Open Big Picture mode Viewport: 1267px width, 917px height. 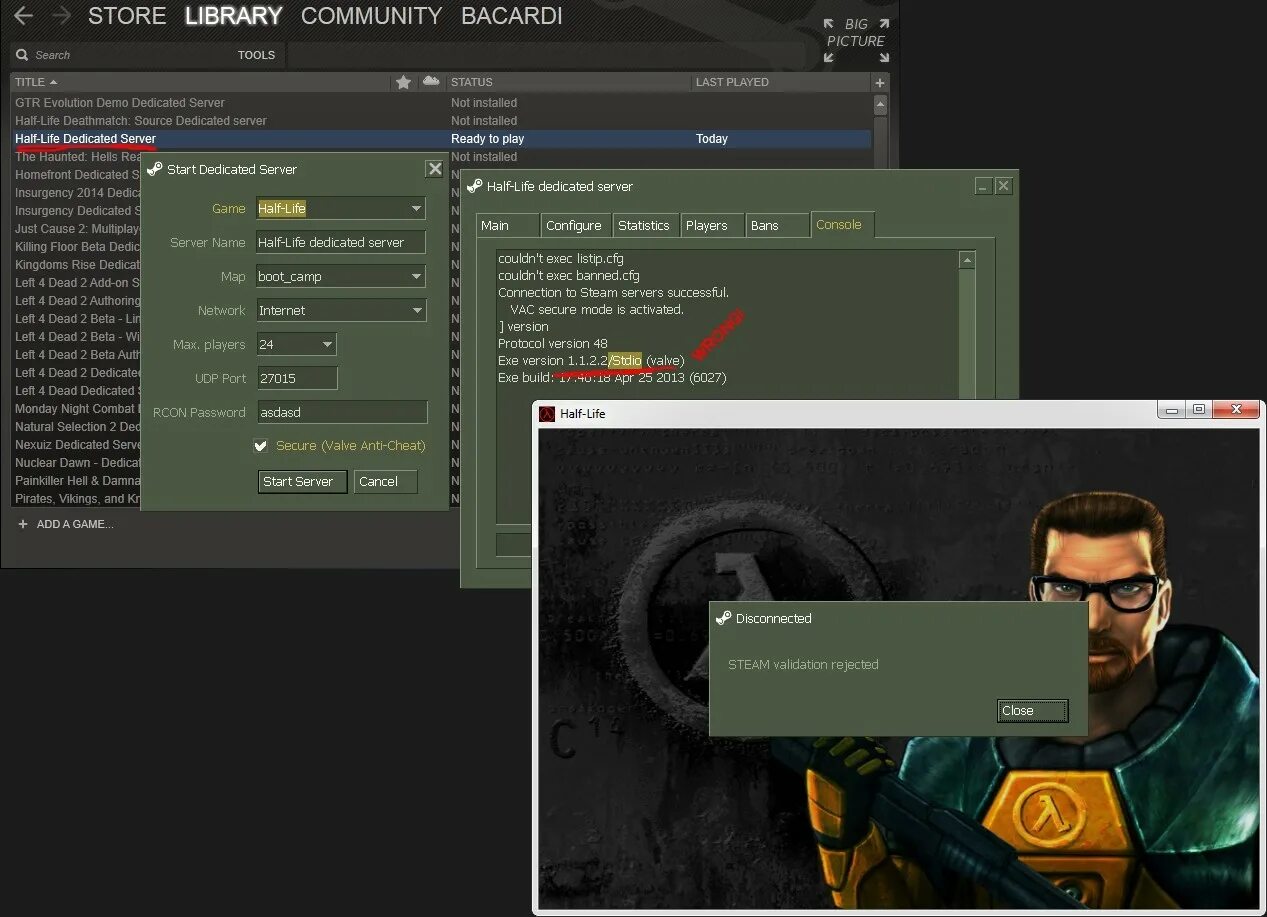855,40
